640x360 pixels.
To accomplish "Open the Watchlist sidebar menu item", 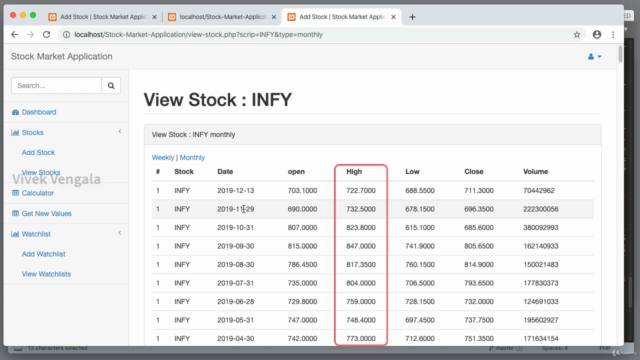I will (36, 234).
